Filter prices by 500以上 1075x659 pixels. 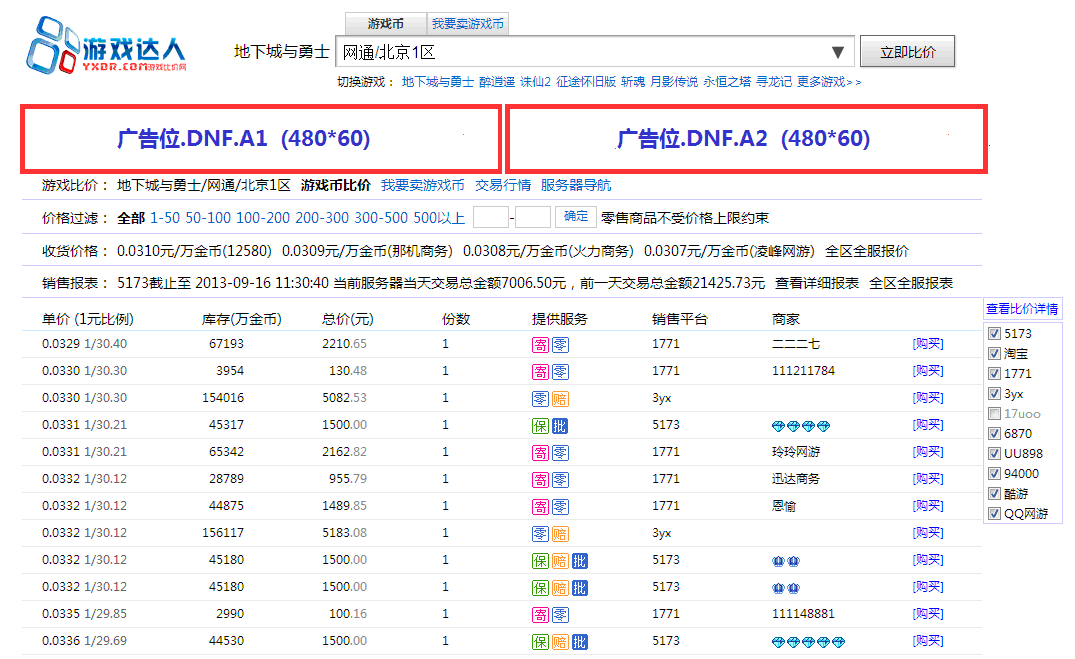point(439,218)
